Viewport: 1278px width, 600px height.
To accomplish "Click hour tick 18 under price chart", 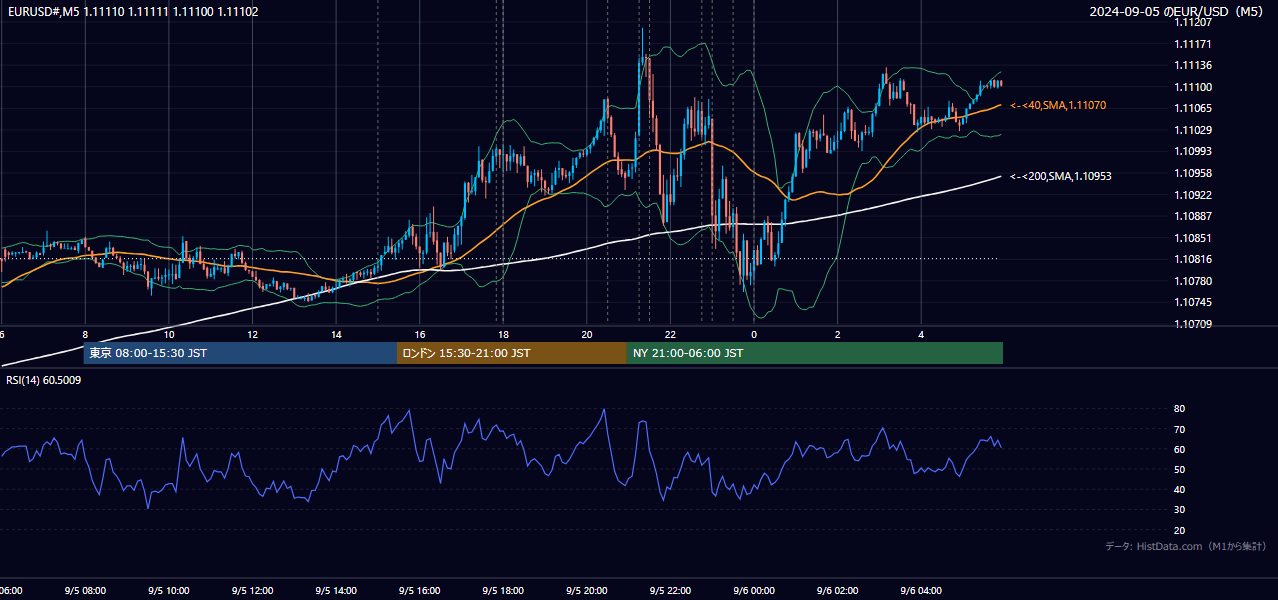I will 503,334.
